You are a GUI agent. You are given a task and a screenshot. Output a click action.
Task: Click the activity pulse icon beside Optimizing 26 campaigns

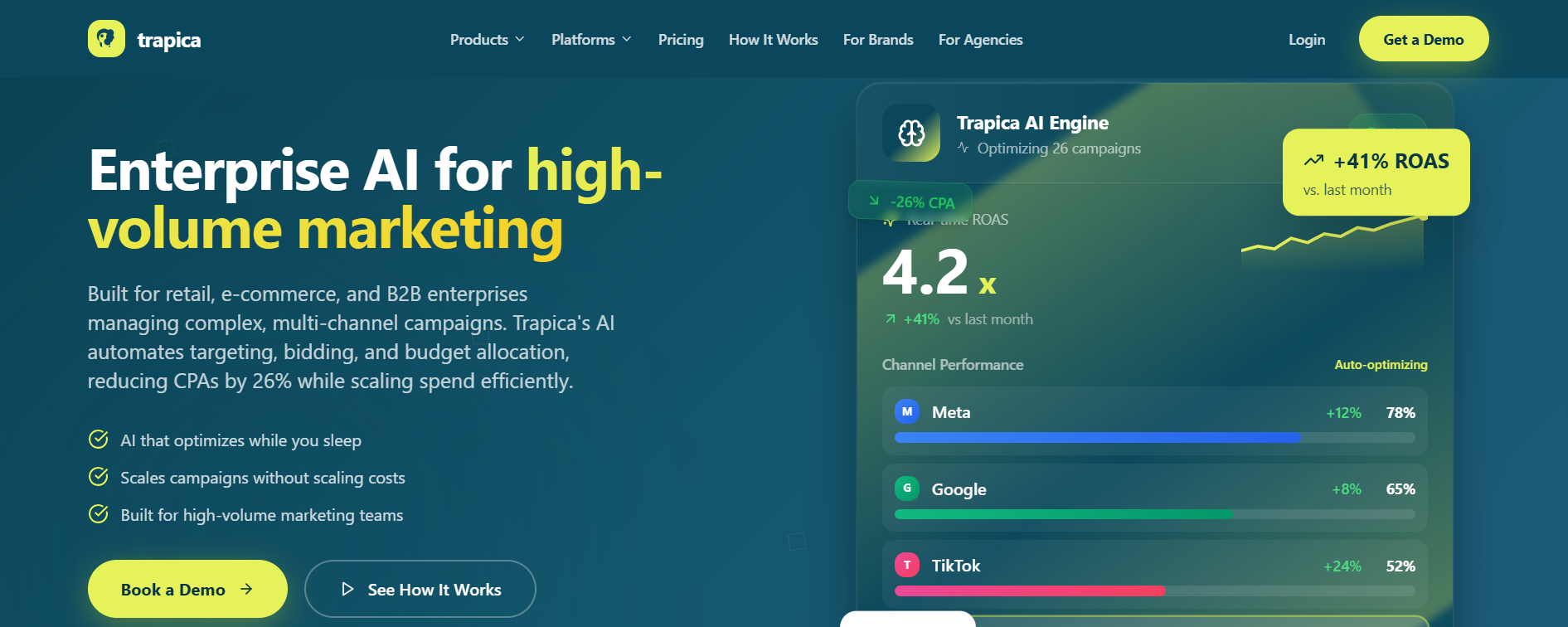coord(964,148)
